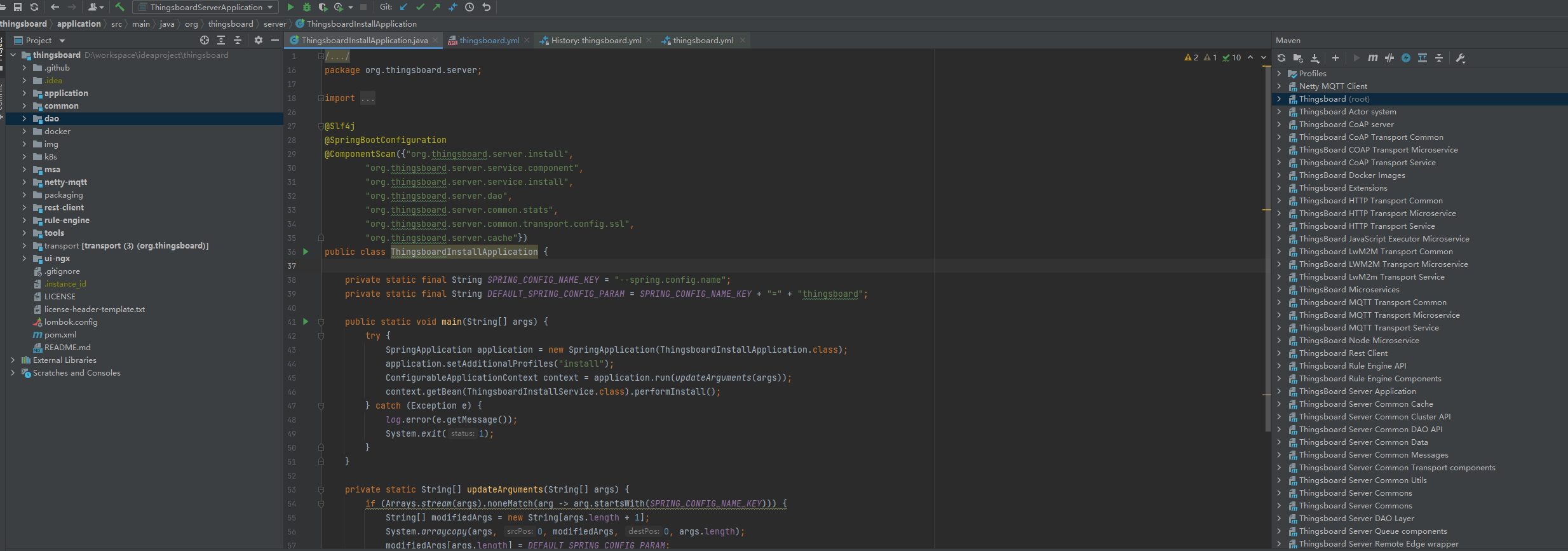Navigate back with the left arrow icon

(x=55, y=7)
